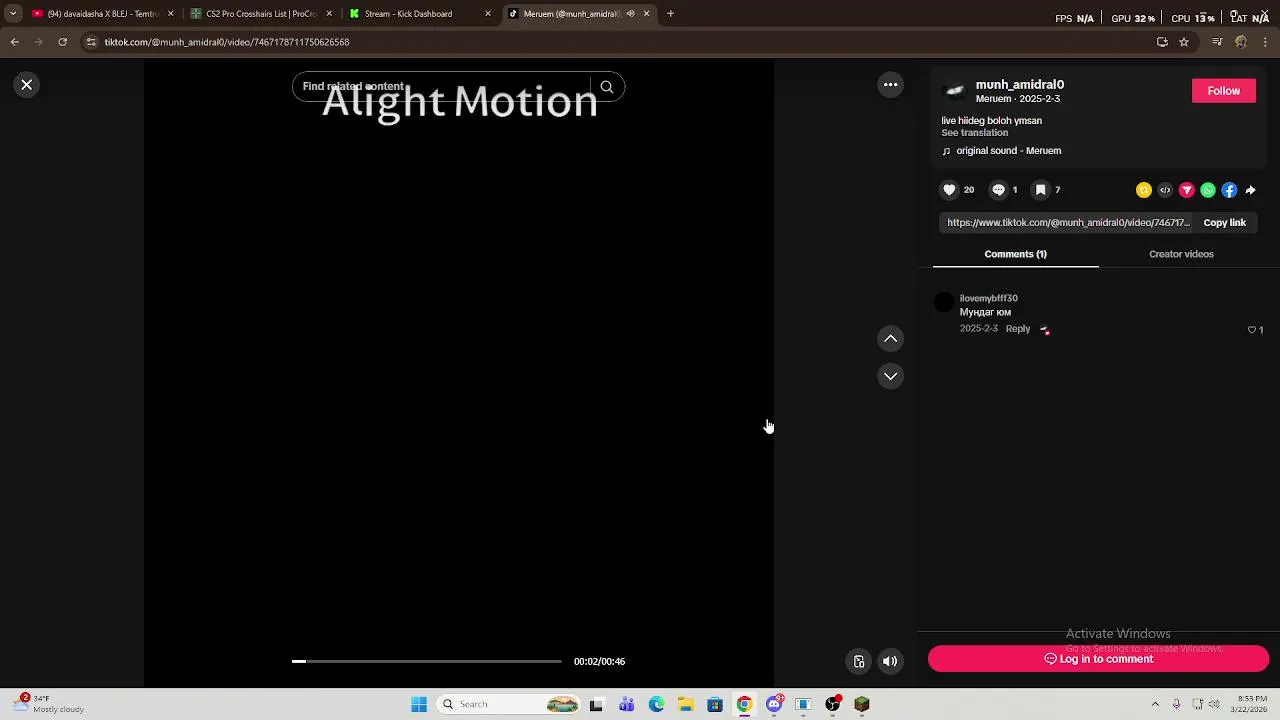Reload the TikTok page
This screenshot has height=720, width=1280.
point(62,42)
